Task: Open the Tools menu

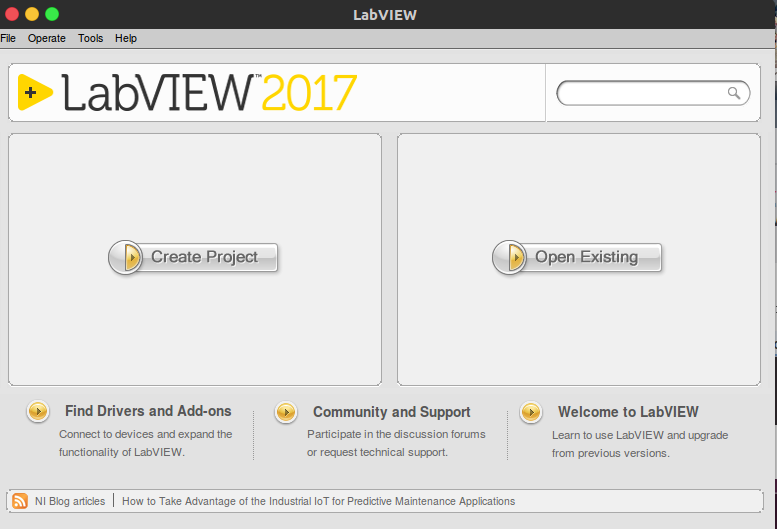Action: pos(90,38)
